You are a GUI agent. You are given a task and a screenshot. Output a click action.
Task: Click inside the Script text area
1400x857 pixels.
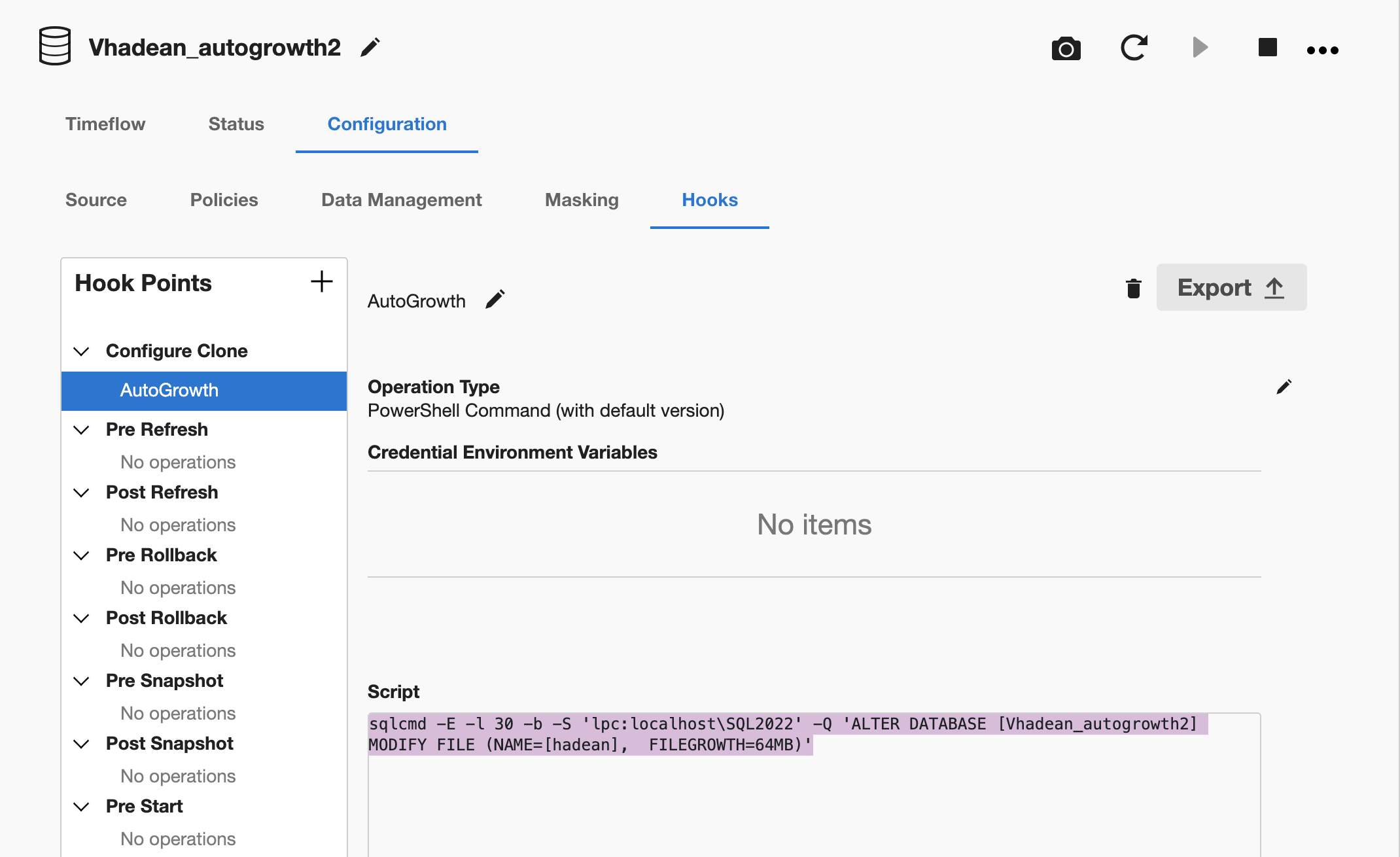point(814,785)
